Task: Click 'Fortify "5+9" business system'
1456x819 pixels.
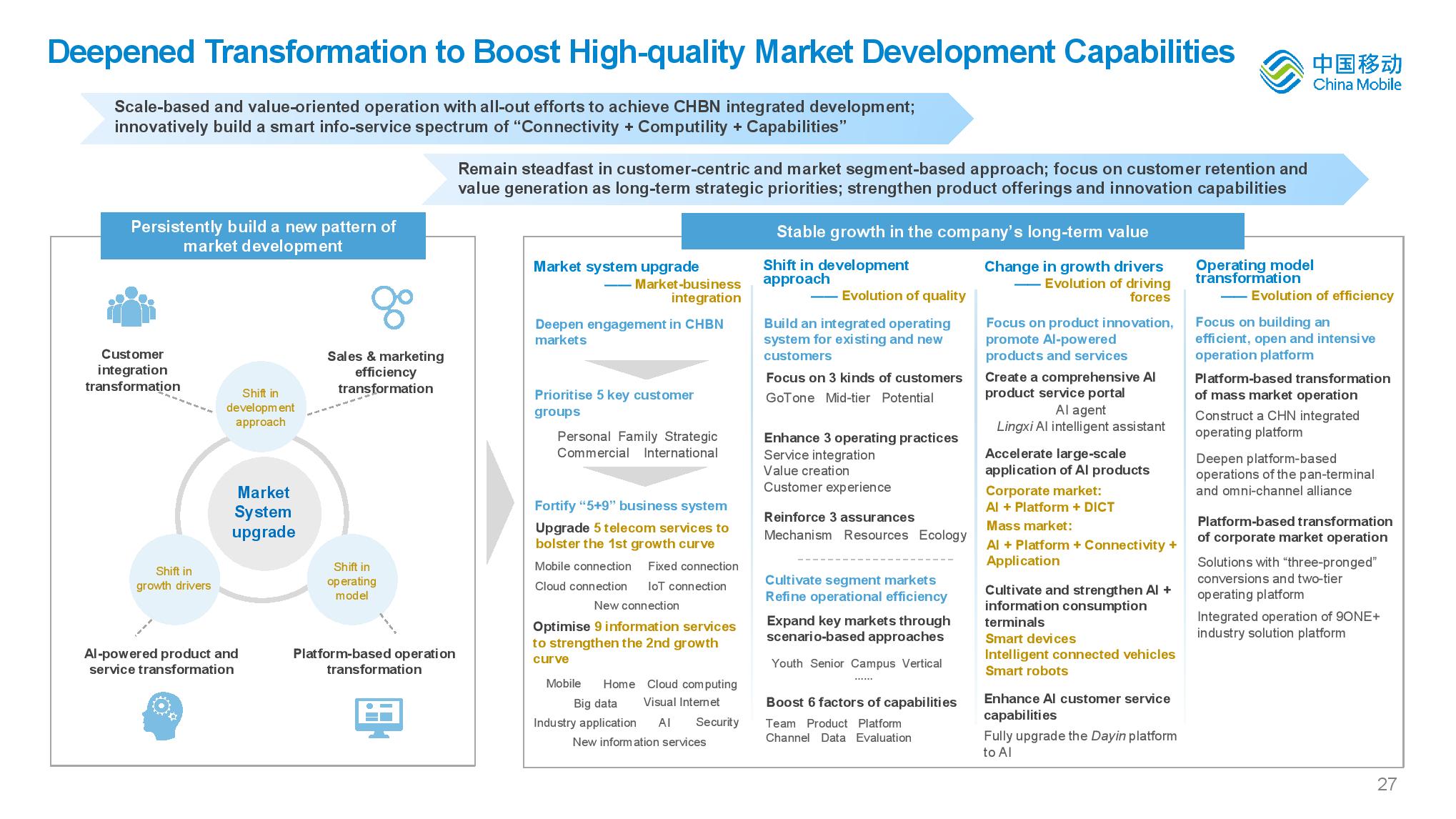Action: [631, 506]
